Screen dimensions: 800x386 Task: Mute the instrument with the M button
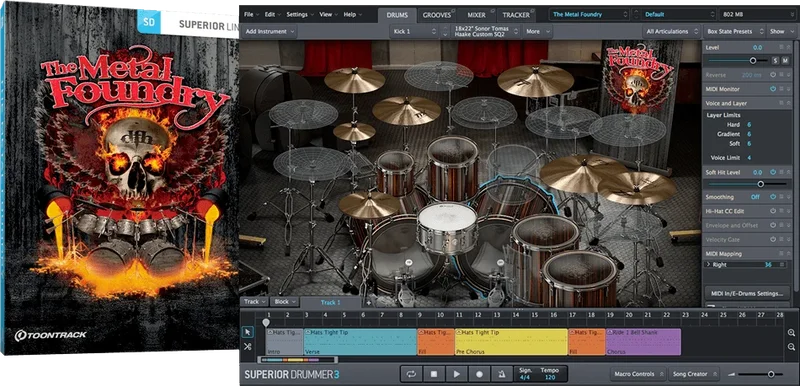[785, 61]
